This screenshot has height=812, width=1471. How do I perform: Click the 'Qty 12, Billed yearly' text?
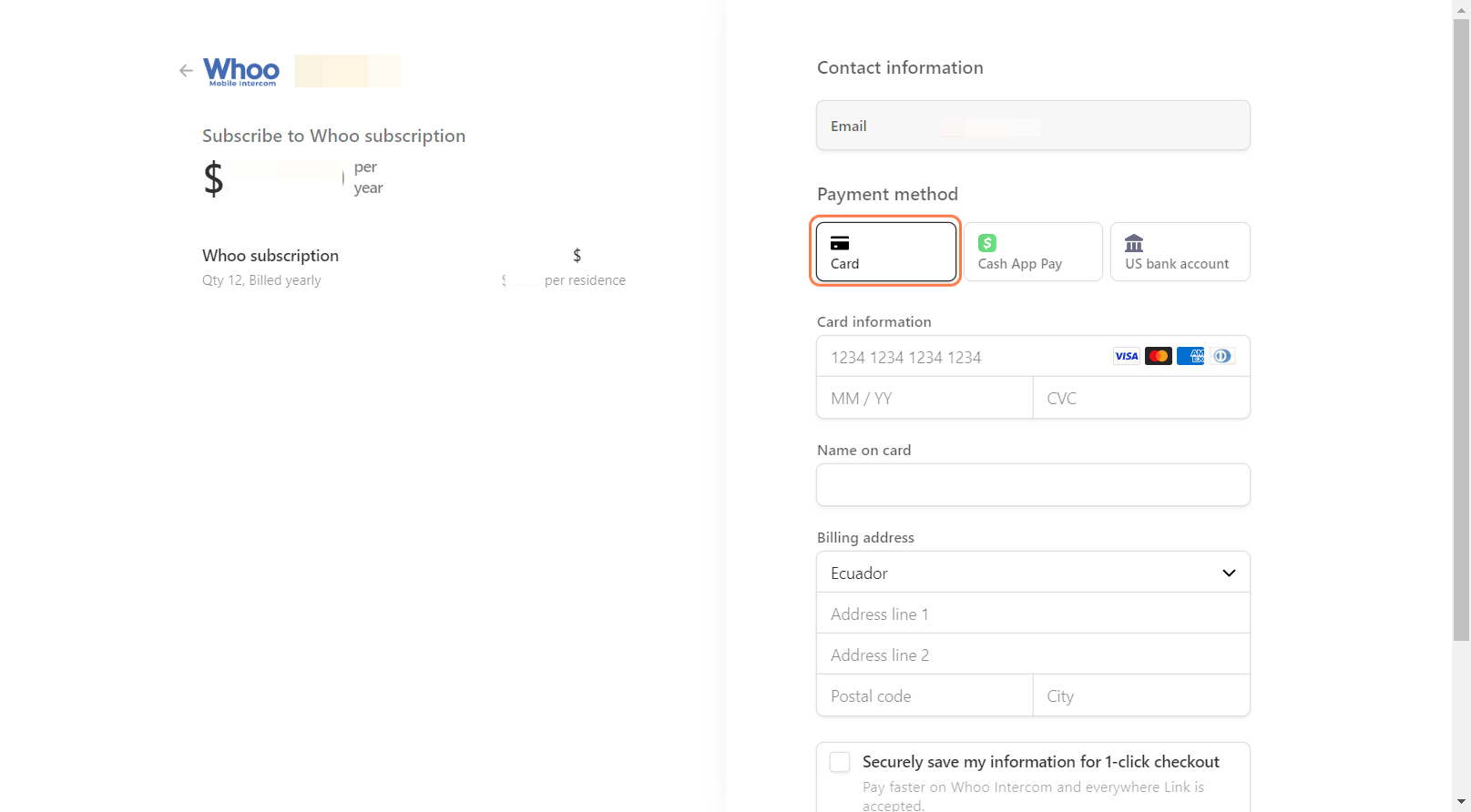pos(261,280)
